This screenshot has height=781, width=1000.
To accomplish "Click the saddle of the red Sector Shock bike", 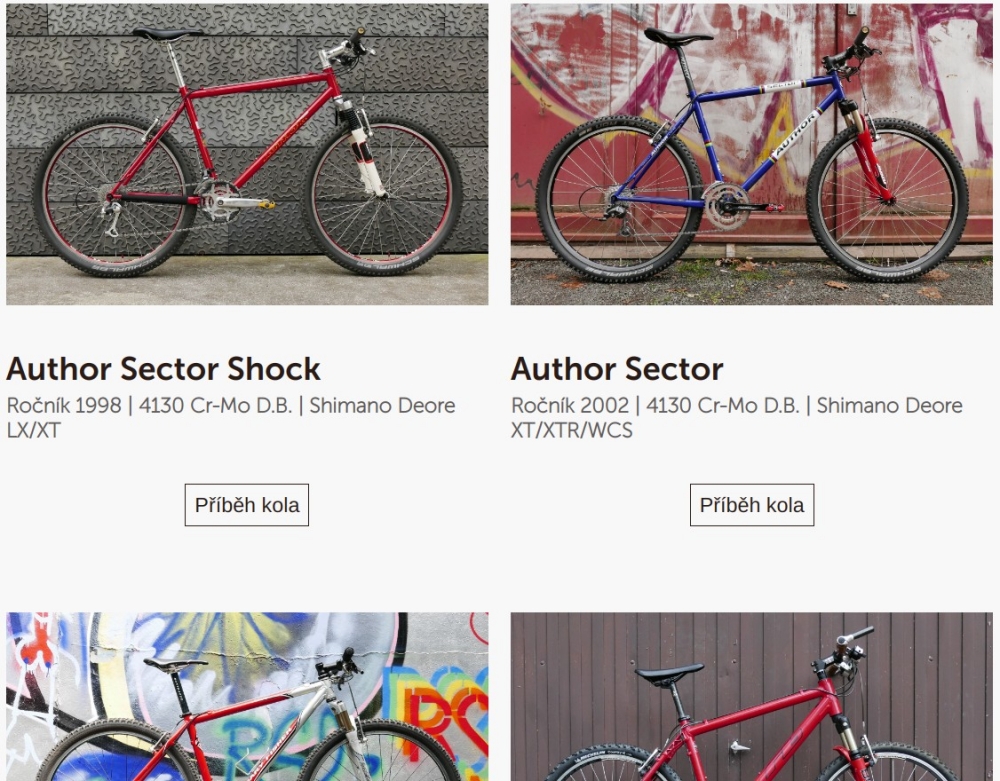I will pyautogui.click(x=167, y=34).
